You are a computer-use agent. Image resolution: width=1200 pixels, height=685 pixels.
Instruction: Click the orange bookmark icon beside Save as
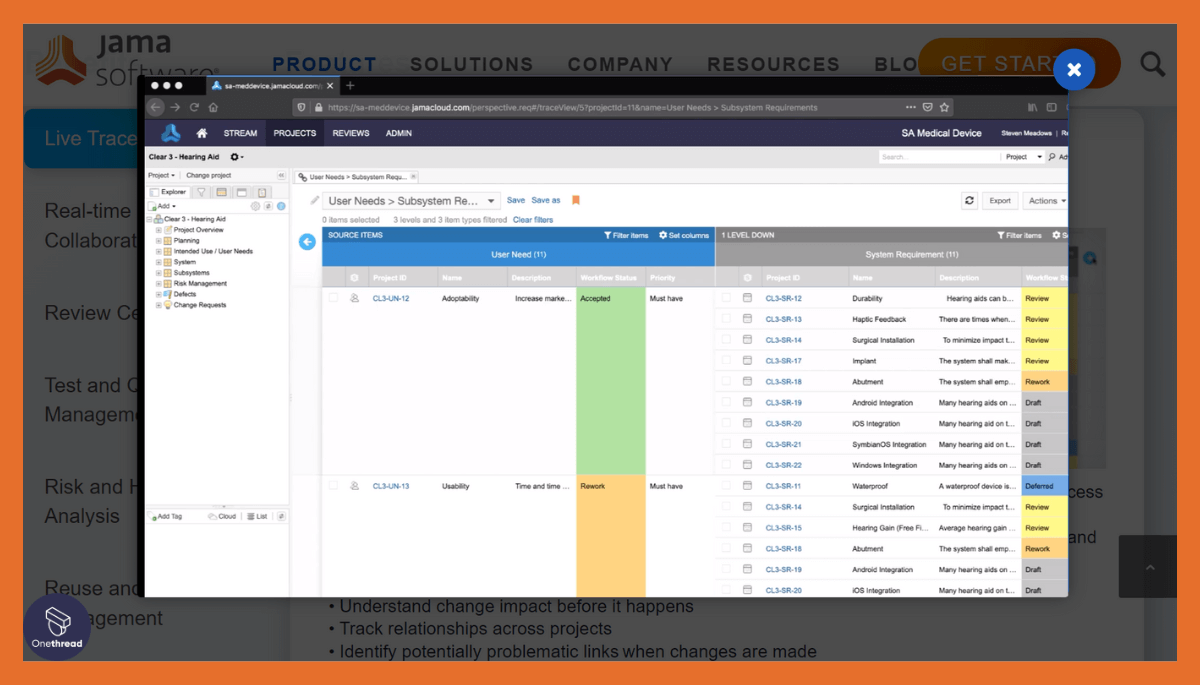tap(576, 200)
